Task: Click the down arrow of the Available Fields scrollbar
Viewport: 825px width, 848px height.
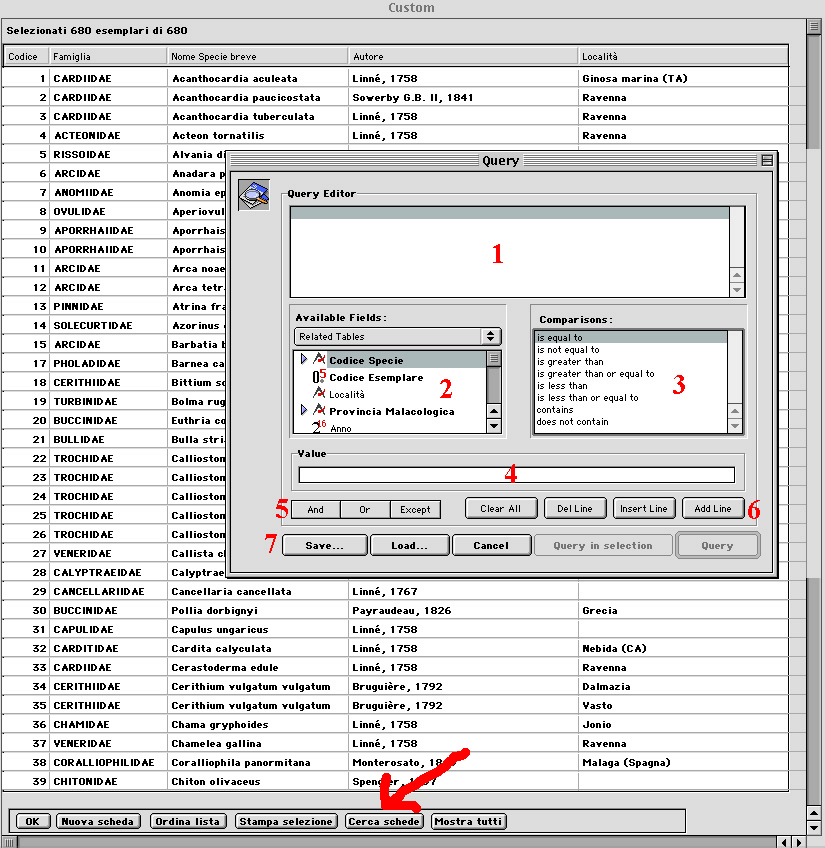Action: [x=493, y=426]
